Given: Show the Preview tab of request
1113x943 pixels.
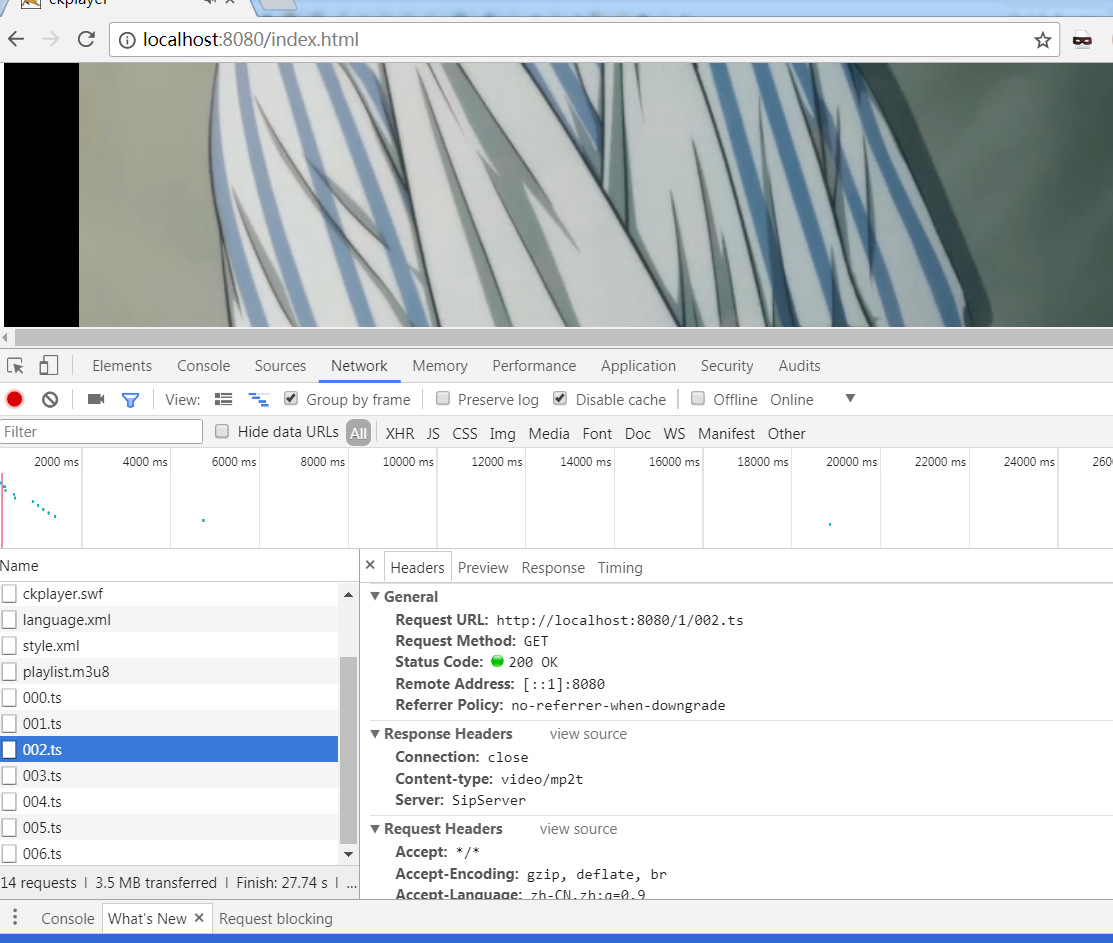Looking at the screenshot, I should (483, 568).
